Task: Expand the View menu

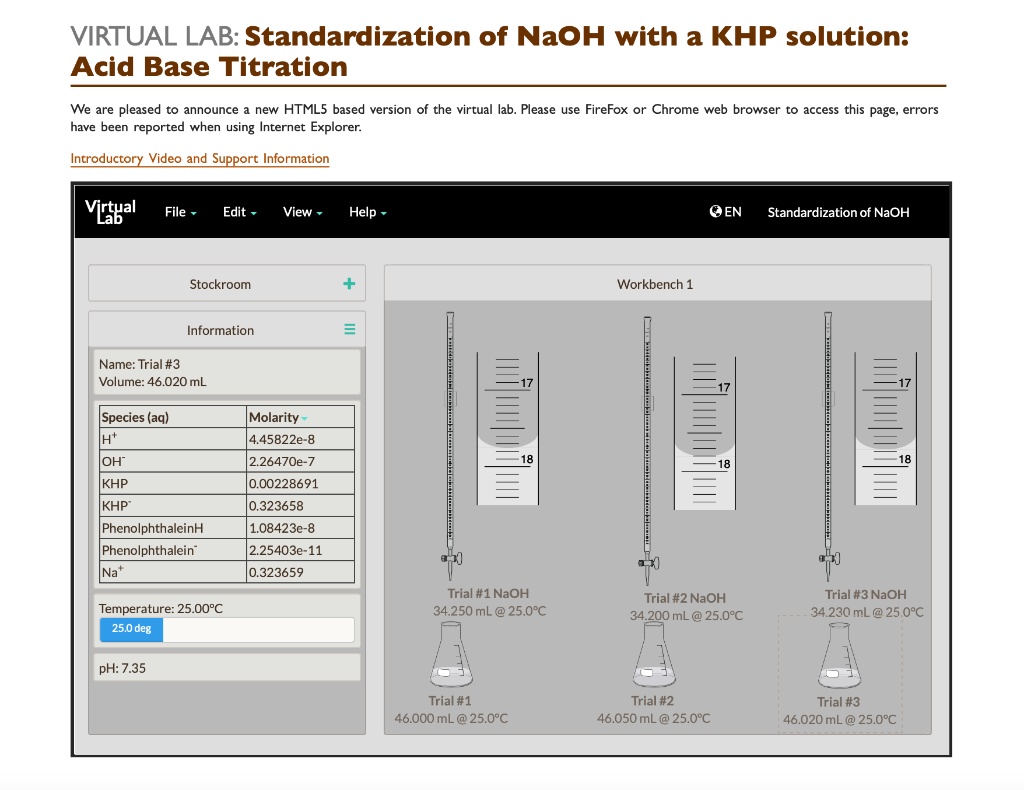Action: (302, 212)
